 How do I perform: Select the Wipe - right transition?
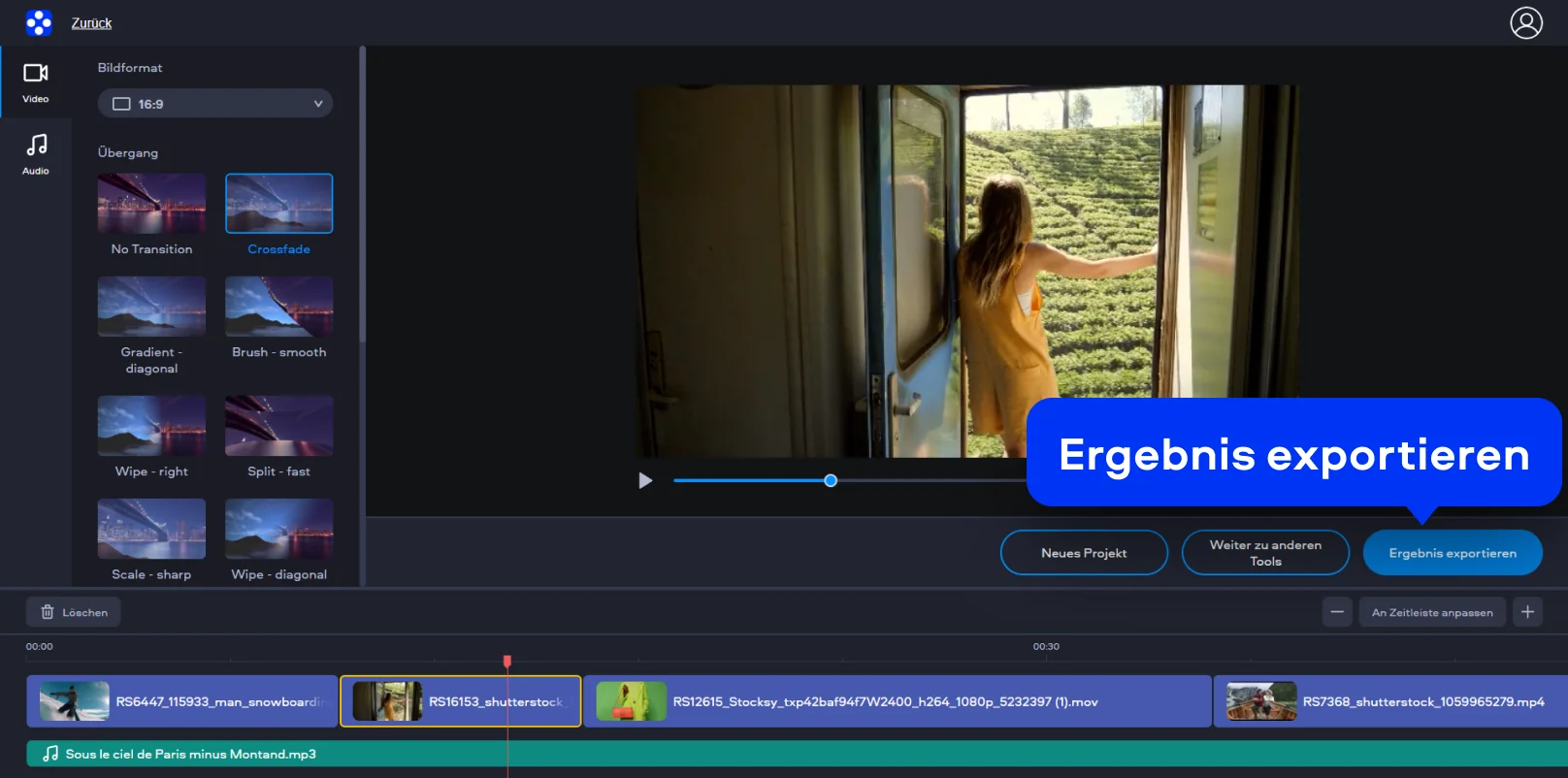[151, 426]
